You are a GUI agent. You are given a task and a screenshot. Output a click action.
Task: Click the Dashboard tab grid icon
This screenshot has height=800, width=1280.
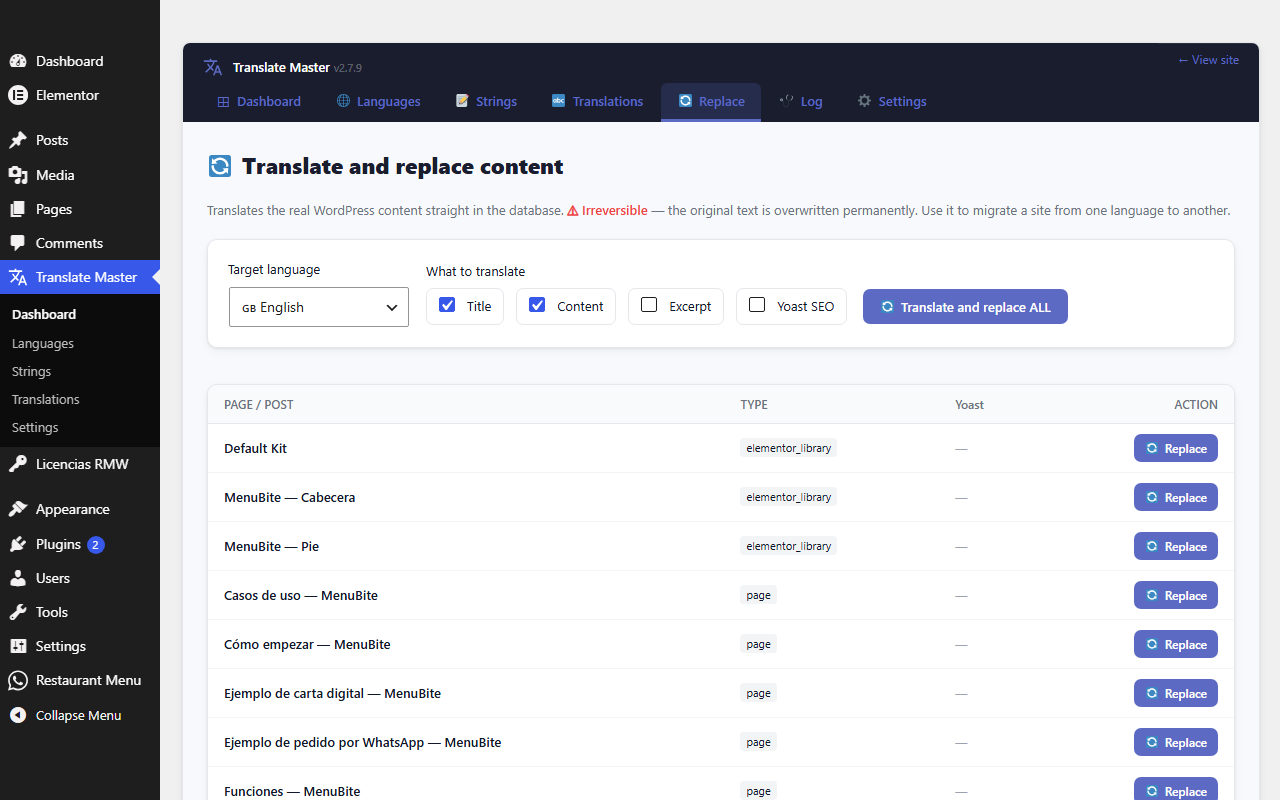pos(223,101)
